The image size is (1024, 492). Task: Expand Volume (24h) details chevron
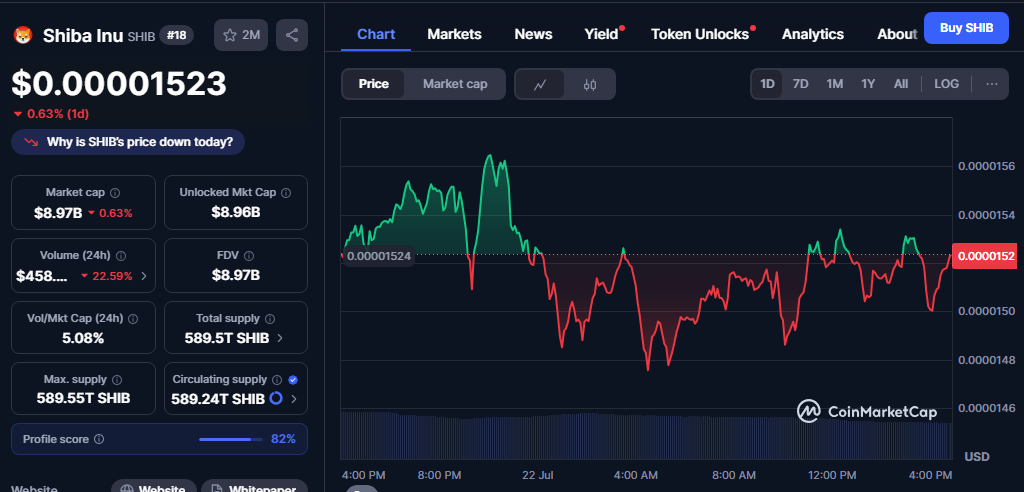(x=144, y=276)
